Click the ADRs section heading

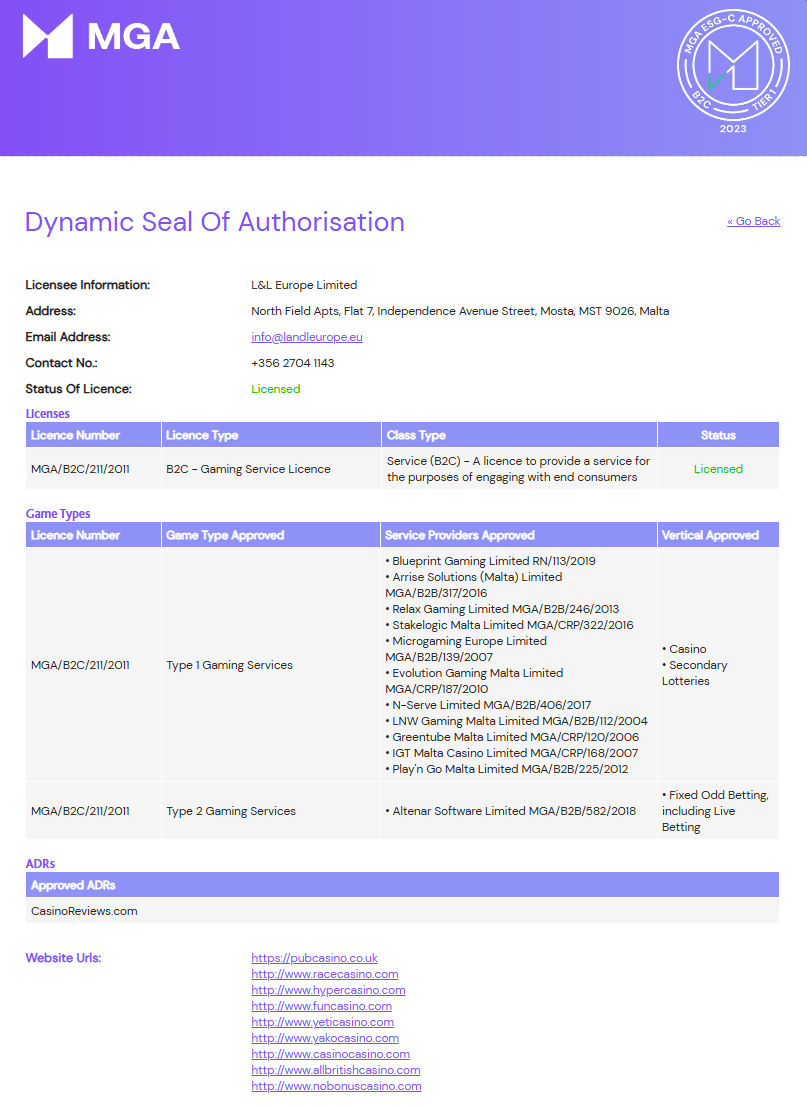tap(40, 863)
